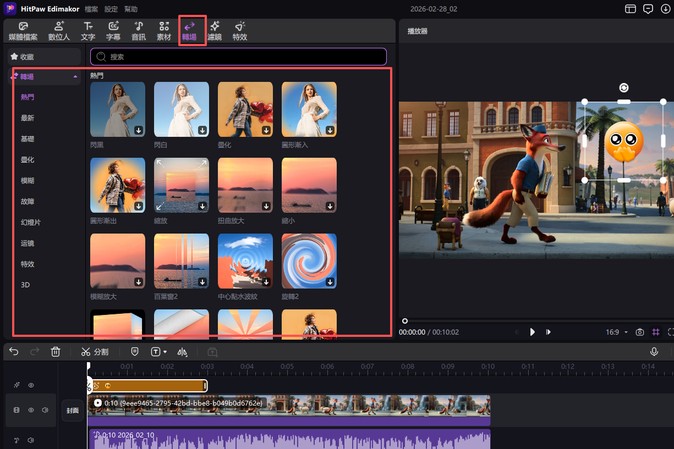Mute the audio track
Image resolution: width=674 pixels, height=449 pixels.
pos(31,440)
